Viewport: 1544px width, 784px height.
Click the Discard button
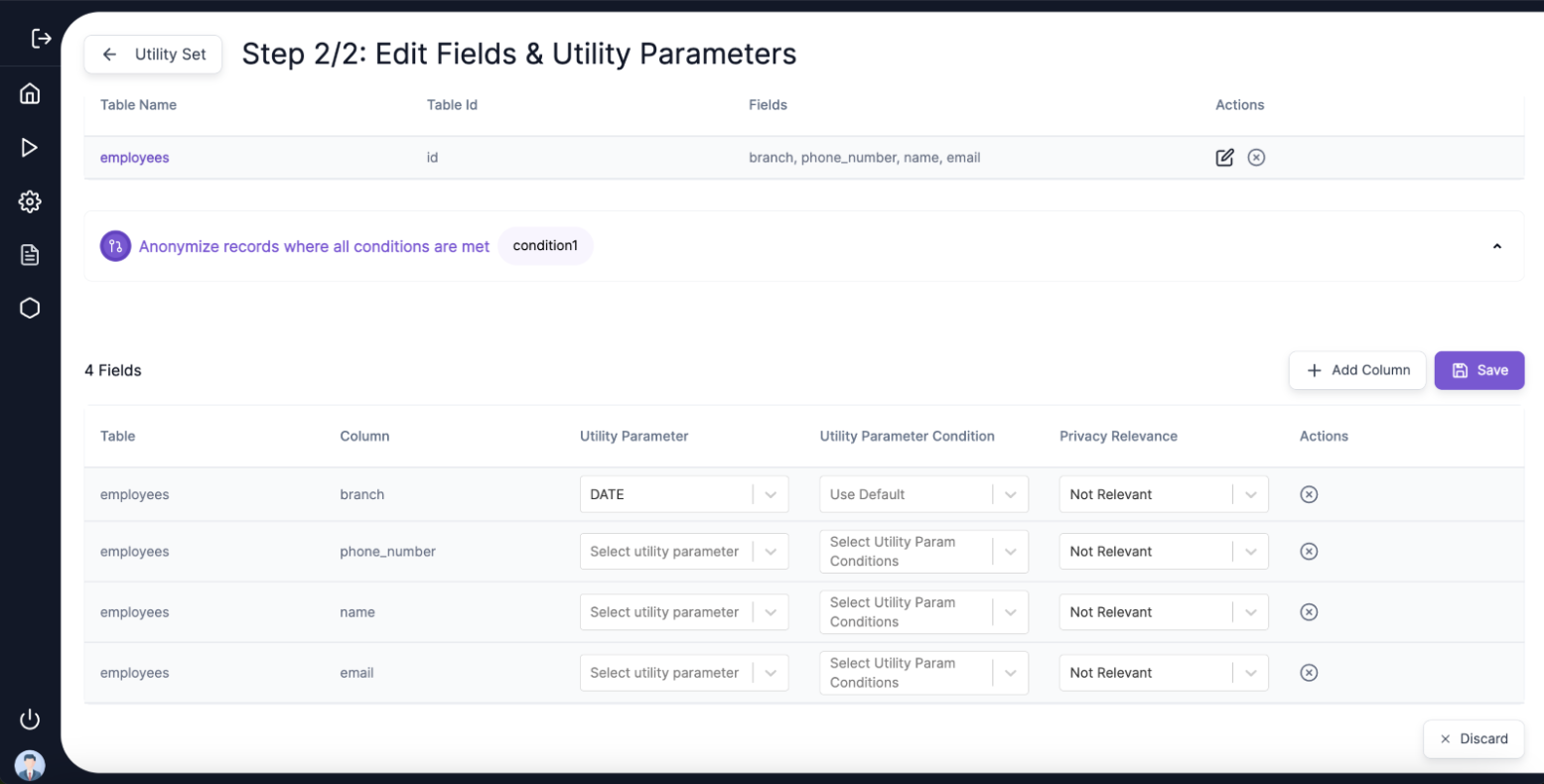(1473, 738)
